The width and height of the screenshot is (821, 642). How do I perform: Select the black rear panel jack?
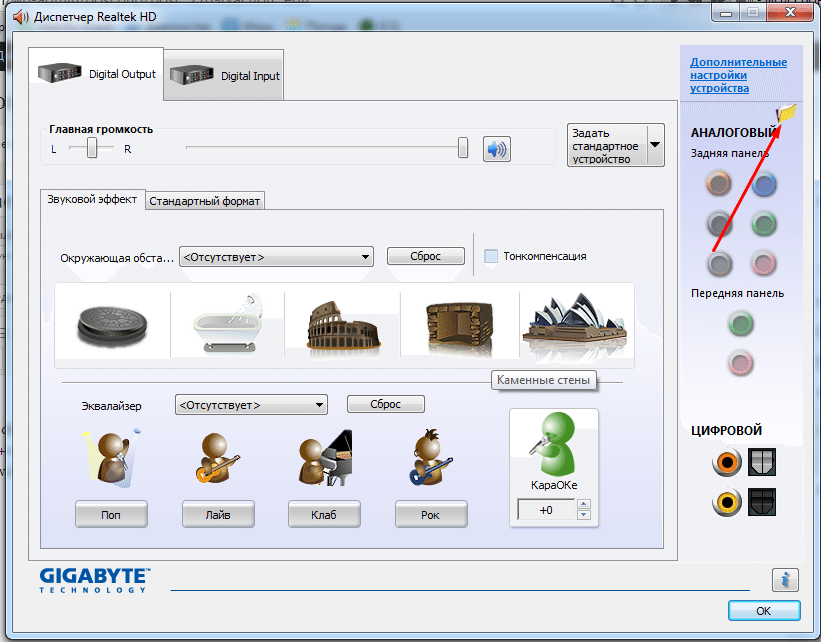(x=719, y=224)
